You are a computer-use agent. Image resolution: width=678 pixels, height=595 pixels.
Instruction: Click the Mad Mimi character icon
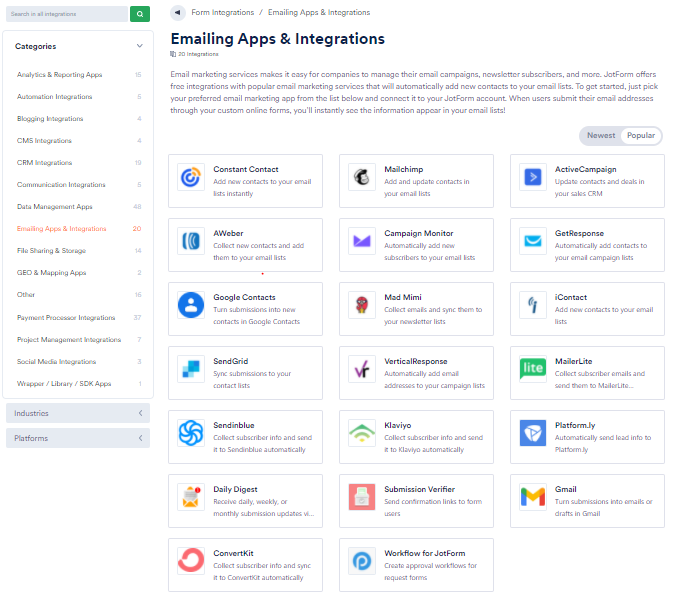(x=361, y=305)
